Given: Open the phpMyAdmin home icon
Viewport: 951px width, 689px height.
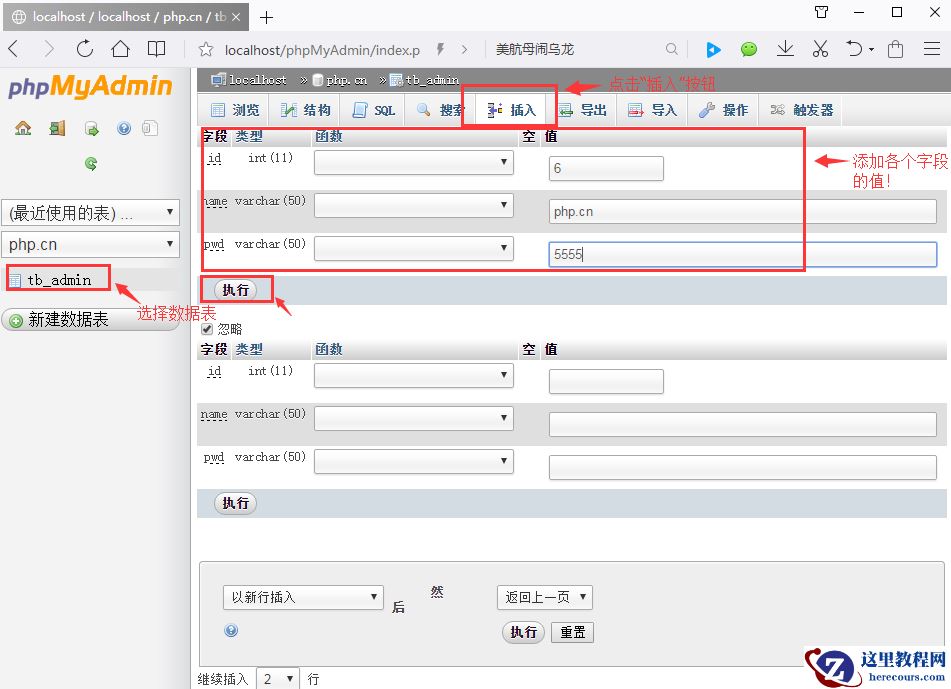Looking at the screenshot, I should (23, 128).
